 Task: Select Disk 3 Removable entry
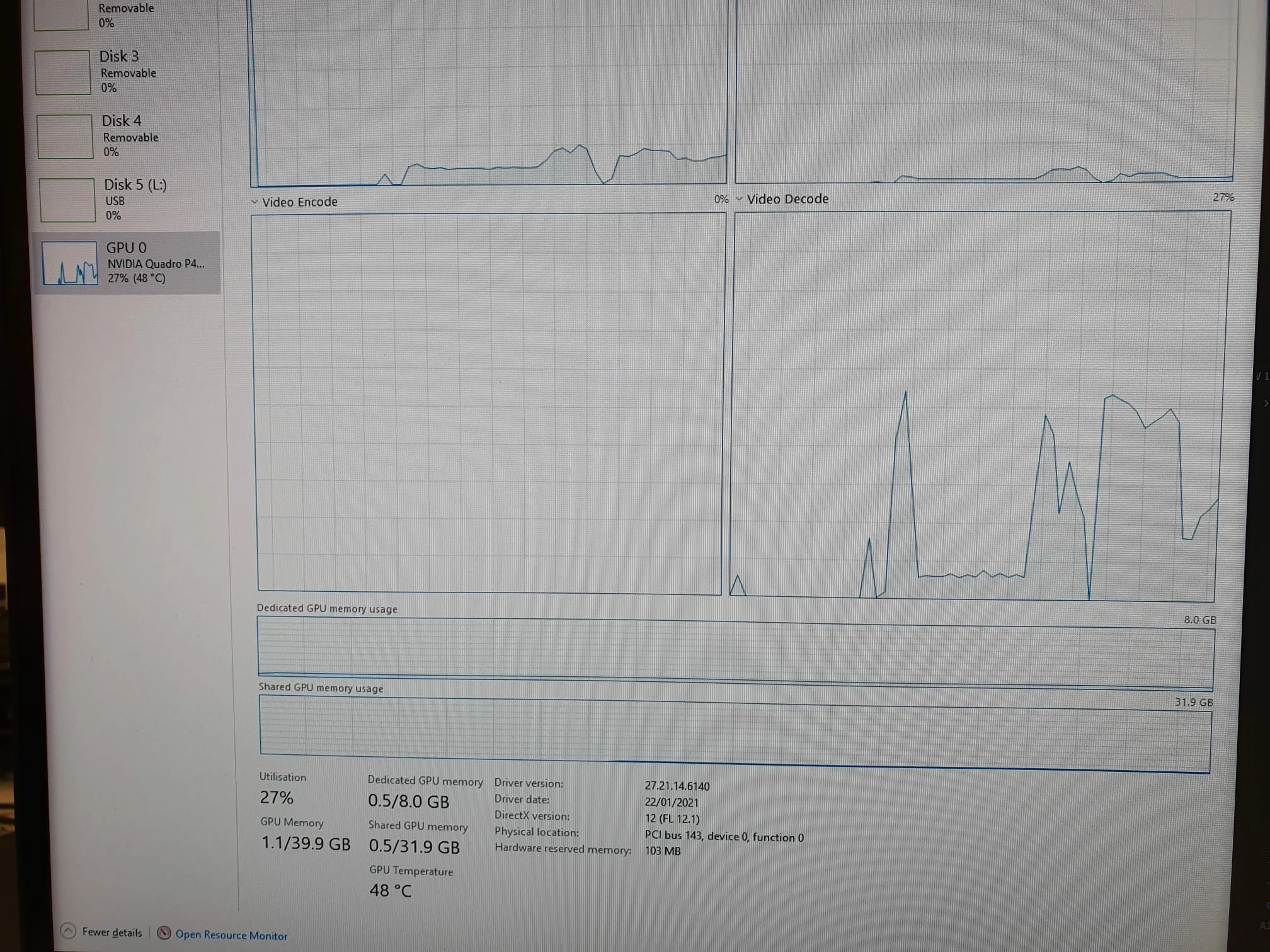pos(127,71)
